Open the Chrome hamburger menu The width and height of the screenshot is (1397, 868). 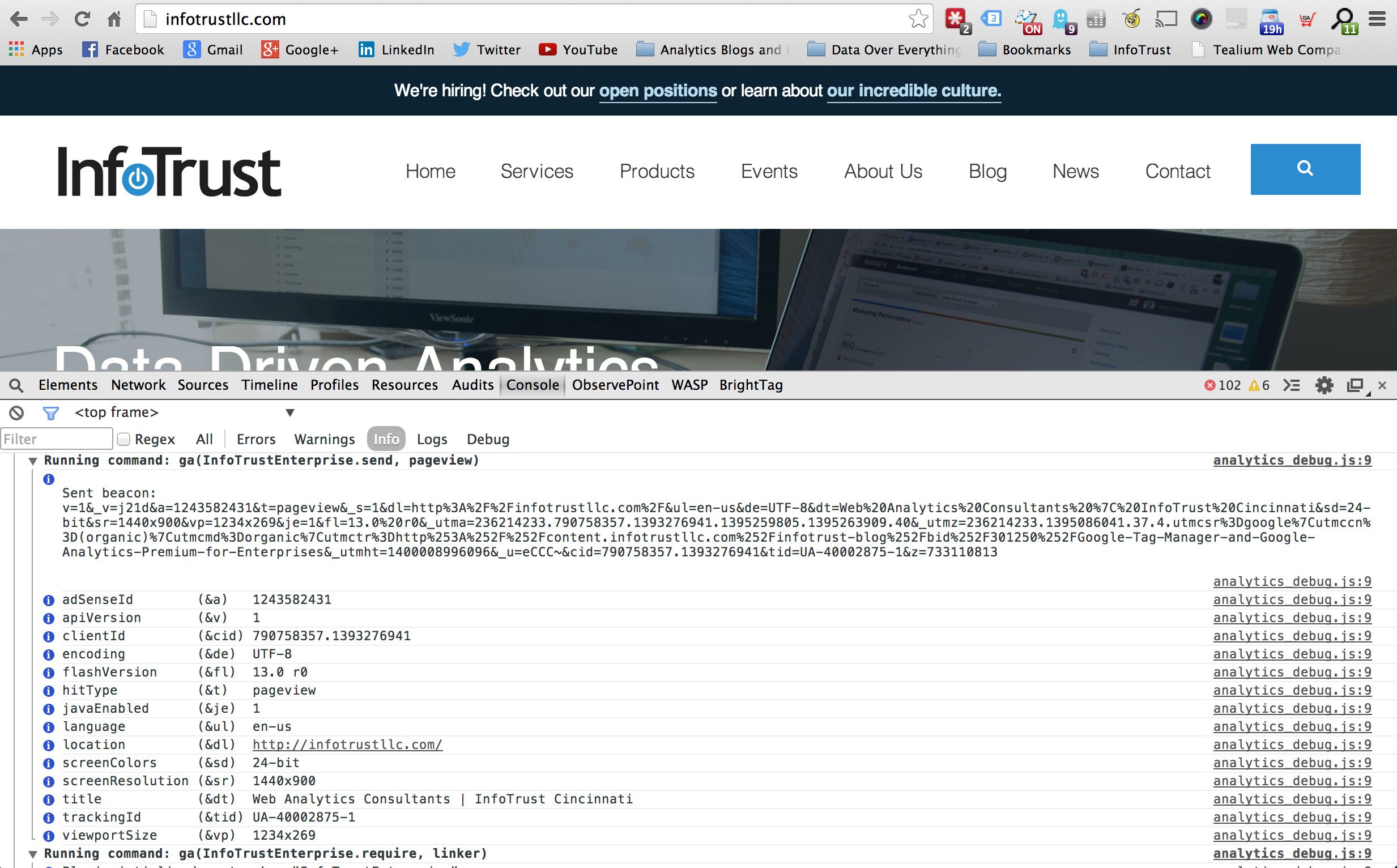(1377, 19)
